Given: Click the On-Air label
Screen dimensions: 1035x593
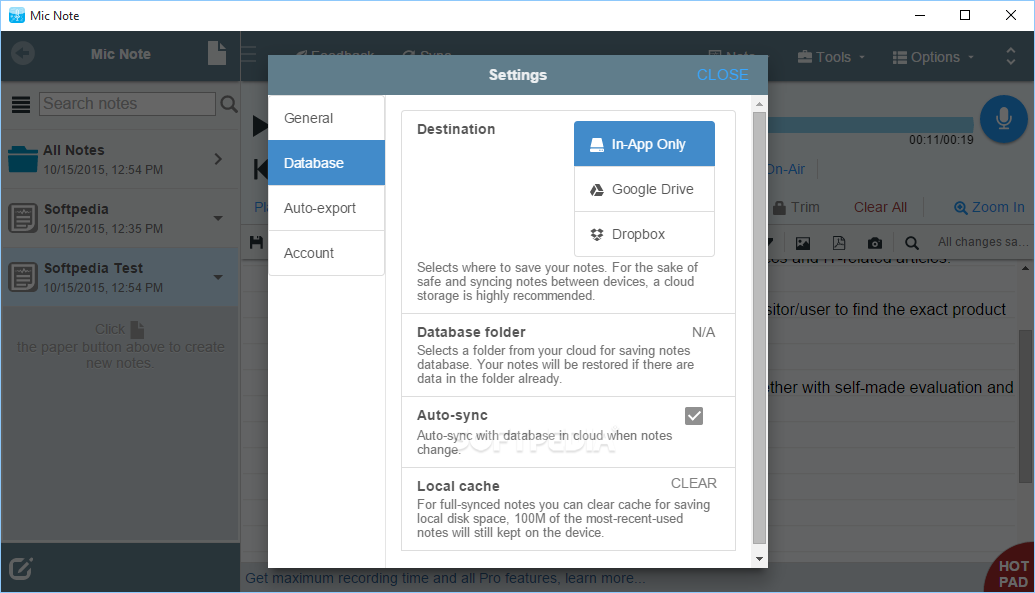Looking at the screenshot, I should coord(786,169).
